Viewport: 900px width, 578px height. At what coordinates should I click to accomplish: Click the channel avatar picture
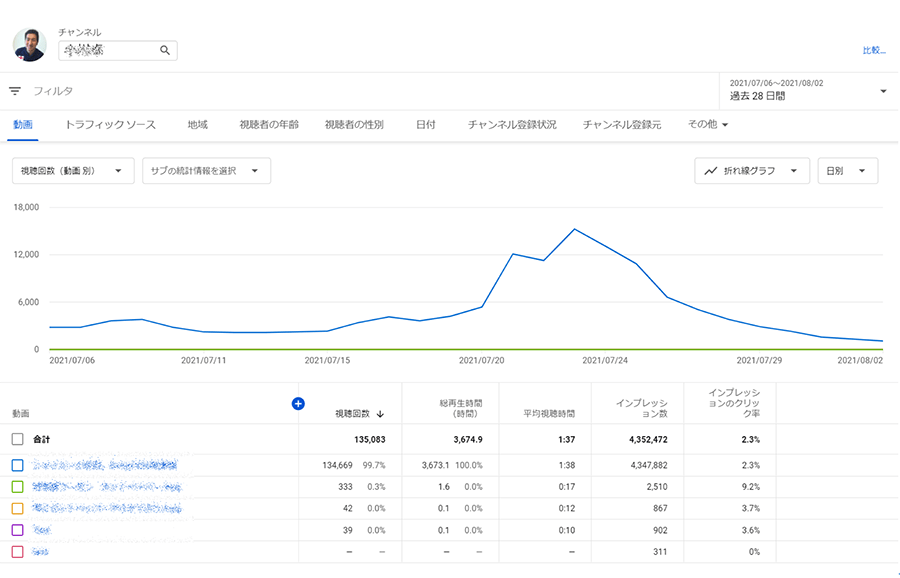tap(29, 44)
